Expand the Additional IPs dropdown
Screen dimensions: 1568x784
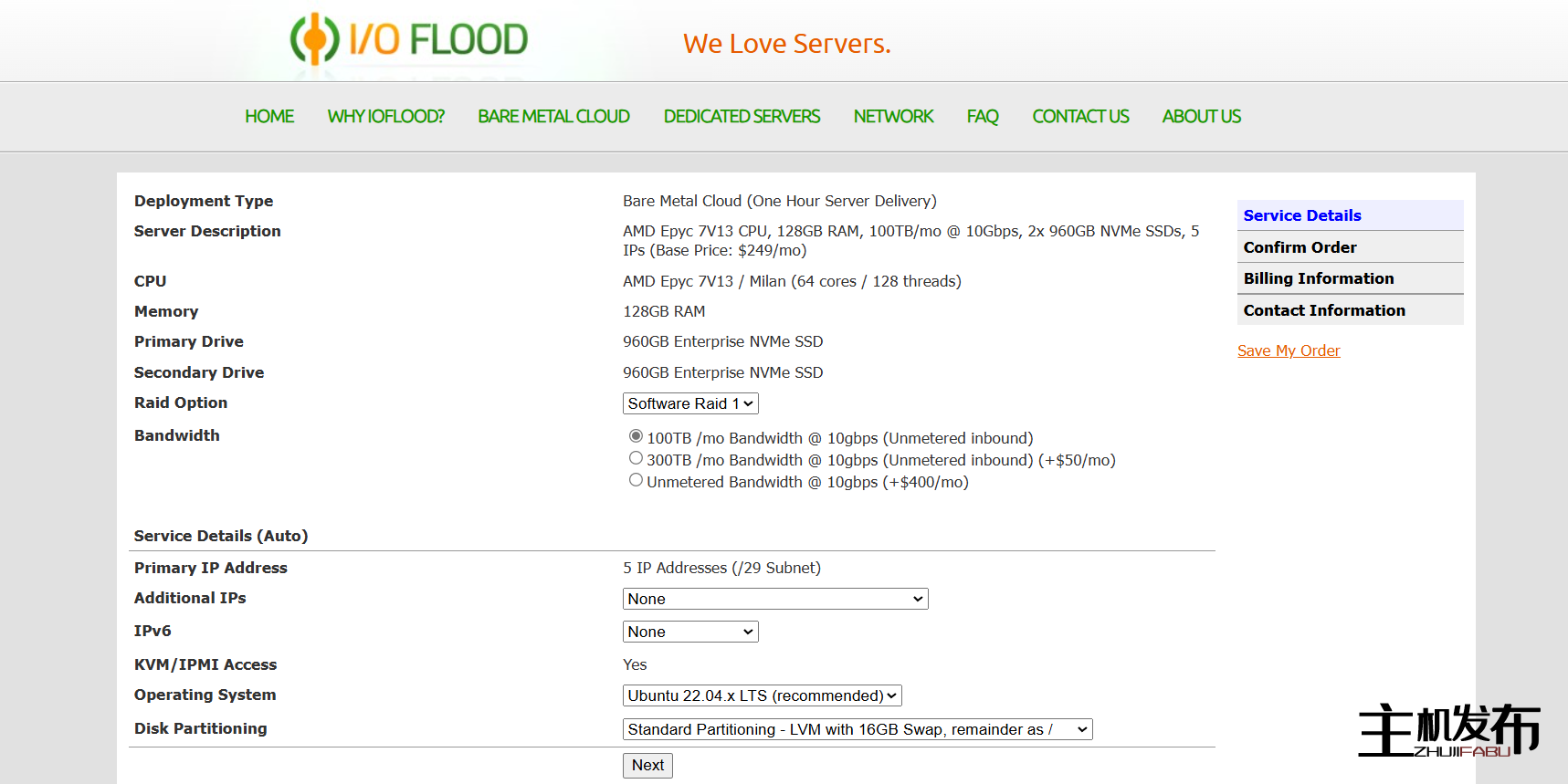775,599
